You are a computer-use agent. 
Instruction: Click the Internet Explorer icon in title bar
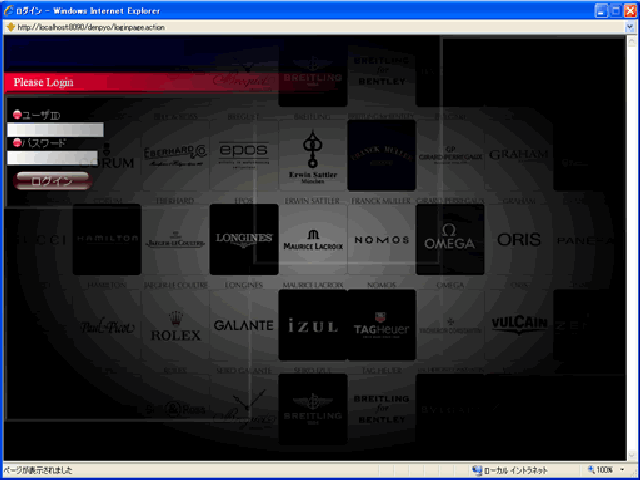pyautogui.click(x=9, y=11)
